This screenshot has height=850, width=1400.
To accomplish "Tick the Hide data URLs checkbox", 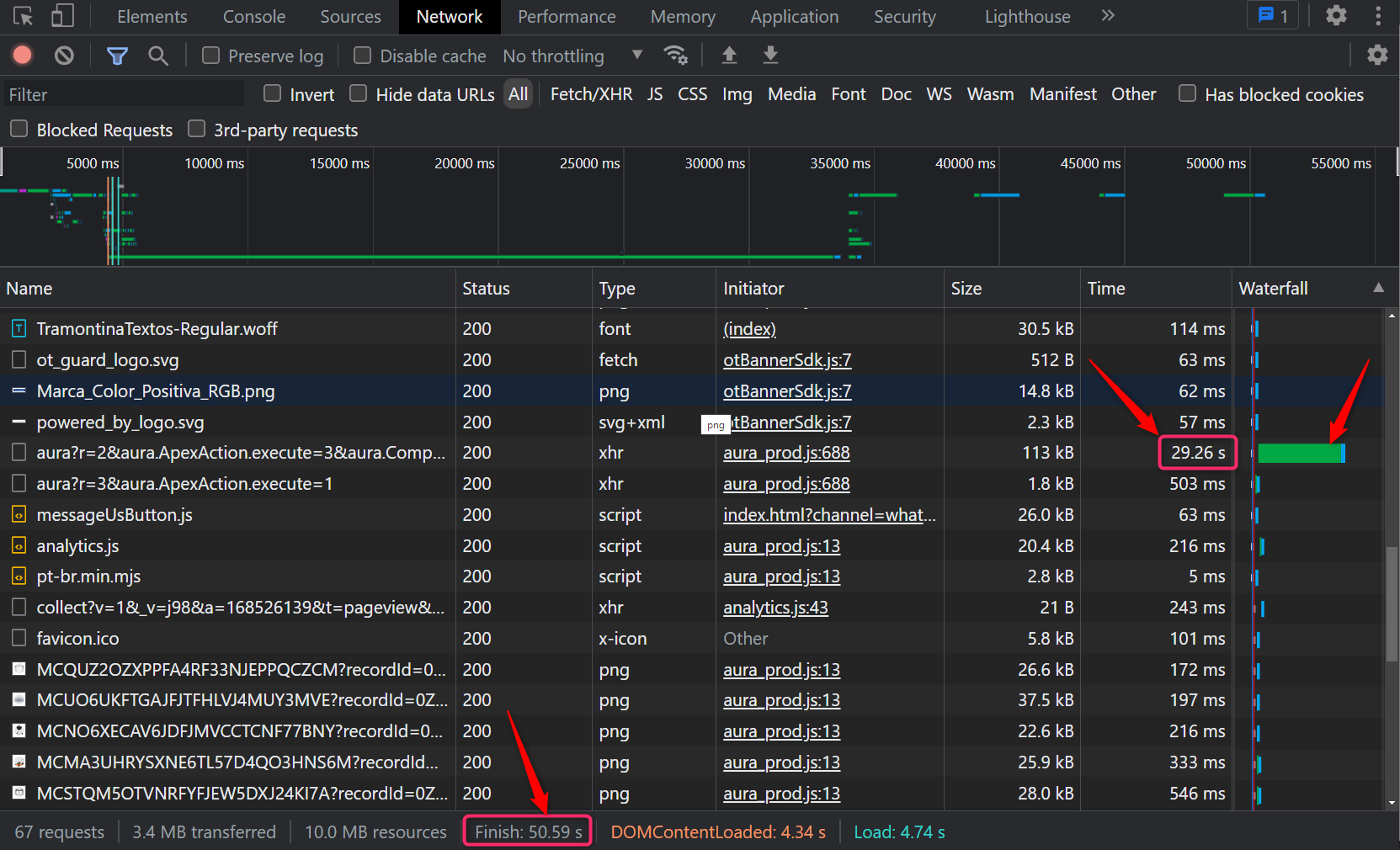I will (x=359, y=93).
